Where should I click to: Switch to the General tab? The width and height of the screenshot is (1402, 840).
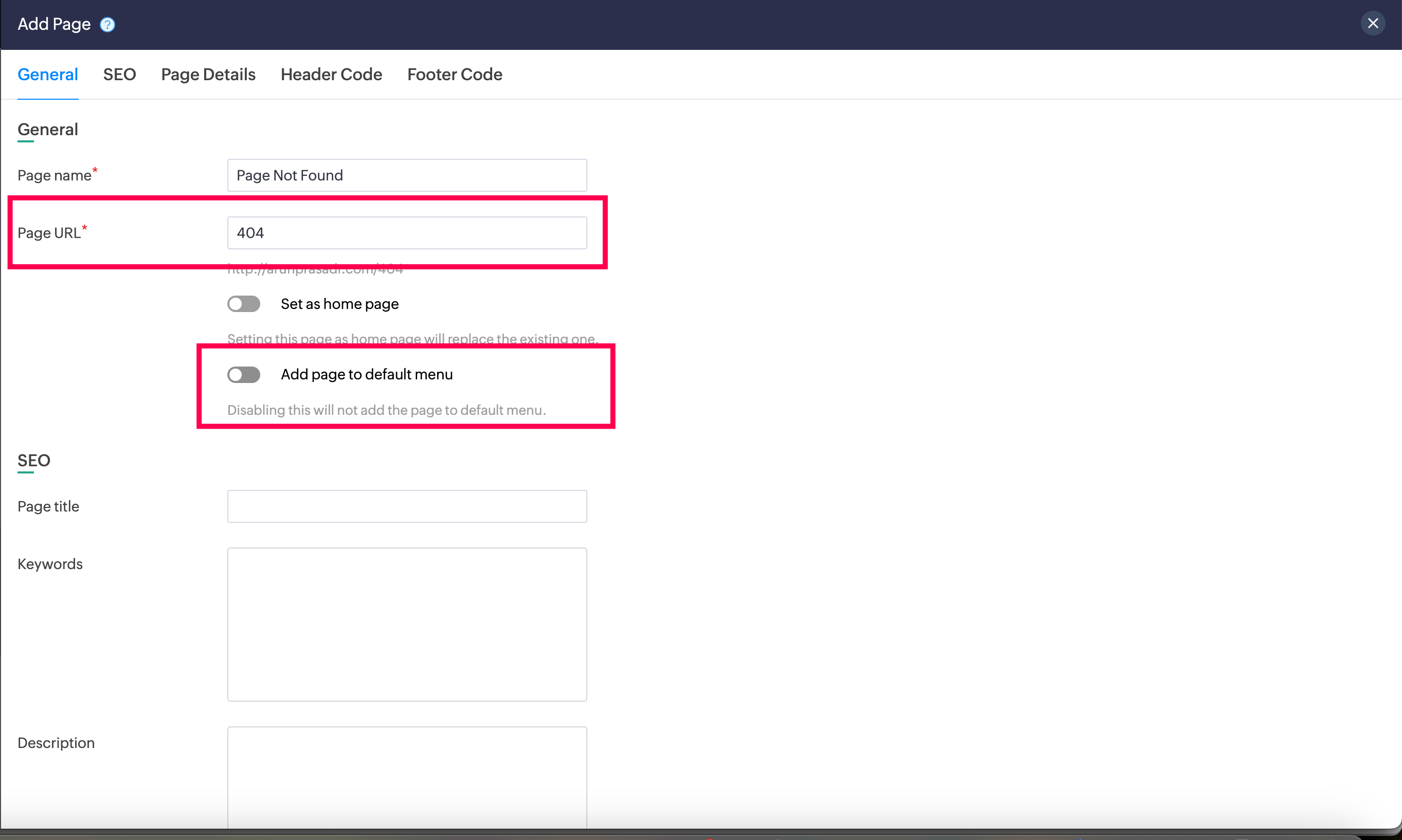point(47,74)
